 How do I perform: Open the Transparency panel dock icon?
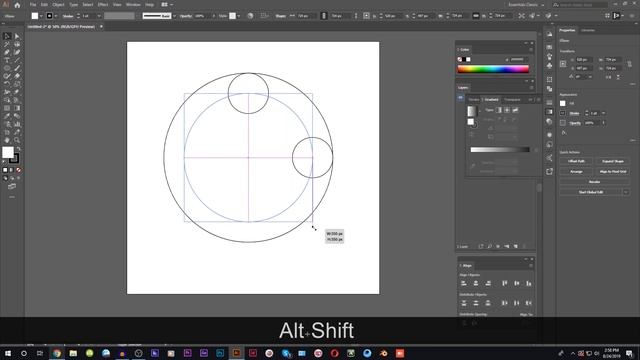click(x=549, y=121)
